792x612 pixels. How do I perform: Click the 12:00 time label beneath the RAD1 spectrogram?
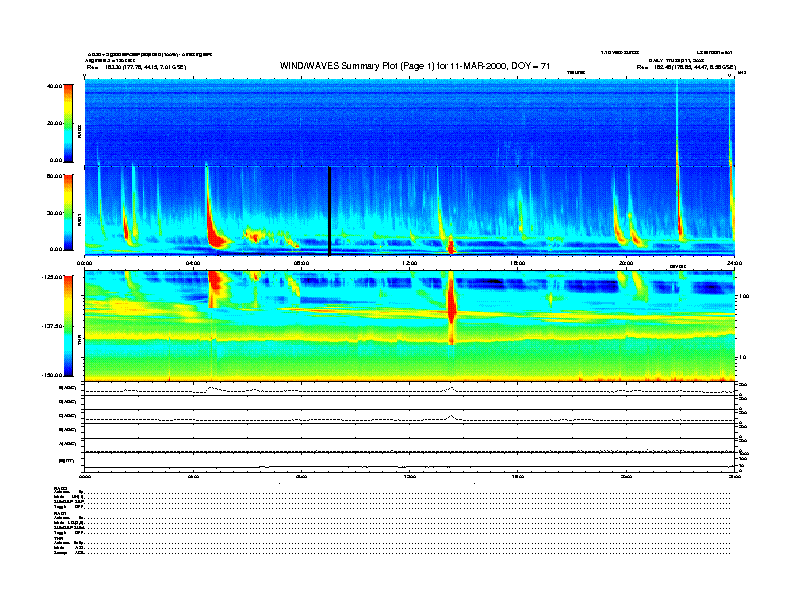coord(410,263)
